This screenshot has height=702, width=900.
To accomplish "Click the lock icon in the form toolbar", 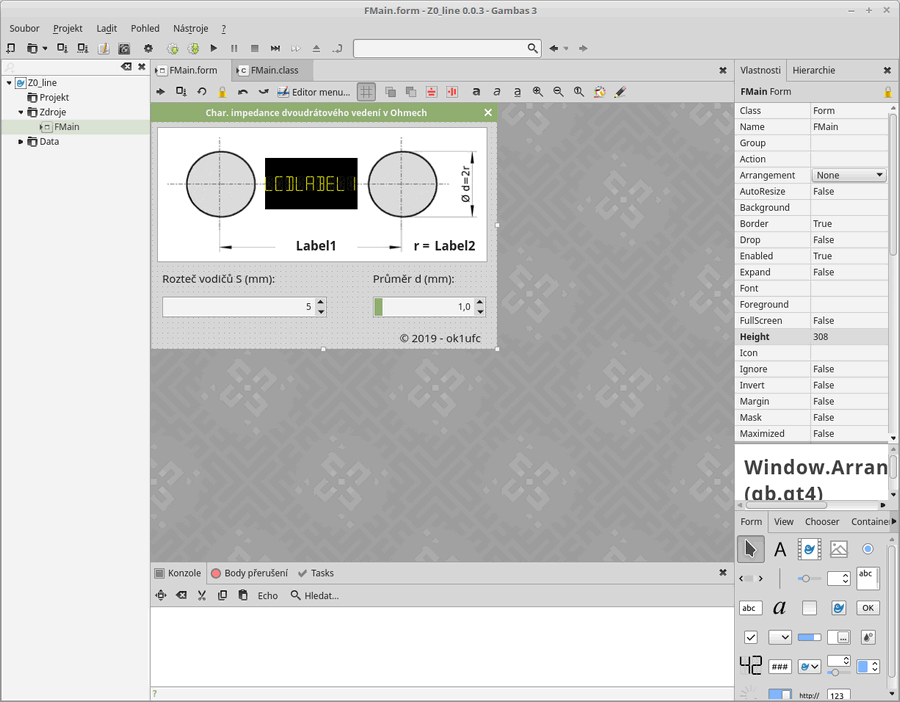I will click(222, 92).
